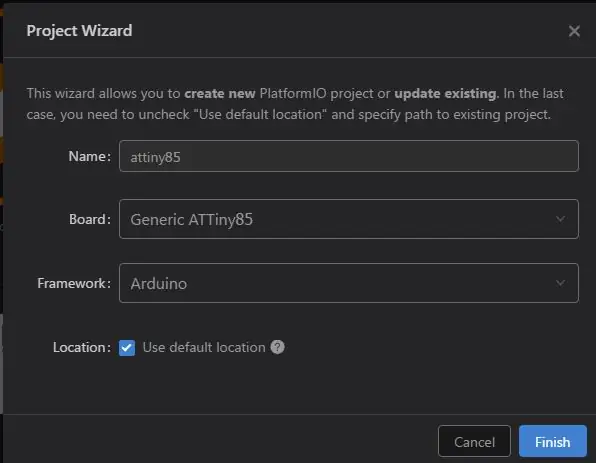Click the Framework dropdown chevron arrow
The width and height of the screenshot is (596, 463).
pos(560,283)
